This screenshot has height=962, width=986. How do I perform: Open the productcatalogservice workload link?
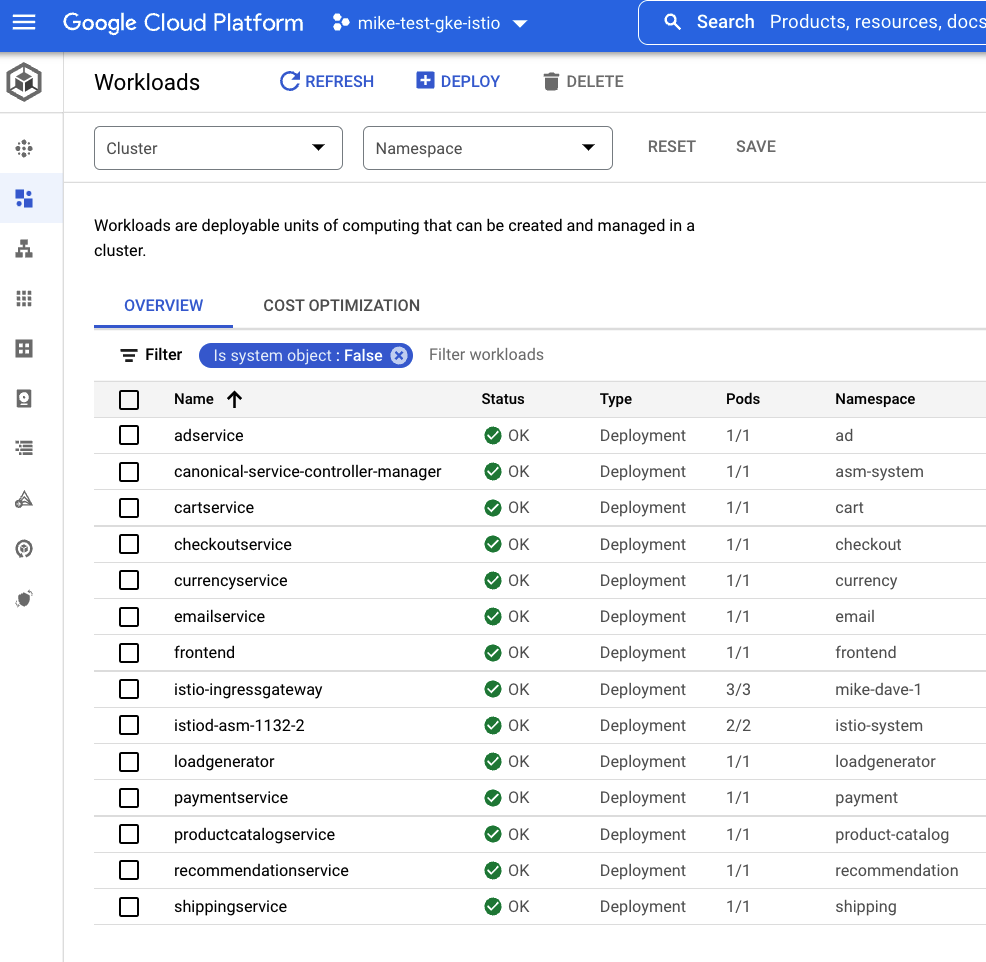[x=254, y=834]
